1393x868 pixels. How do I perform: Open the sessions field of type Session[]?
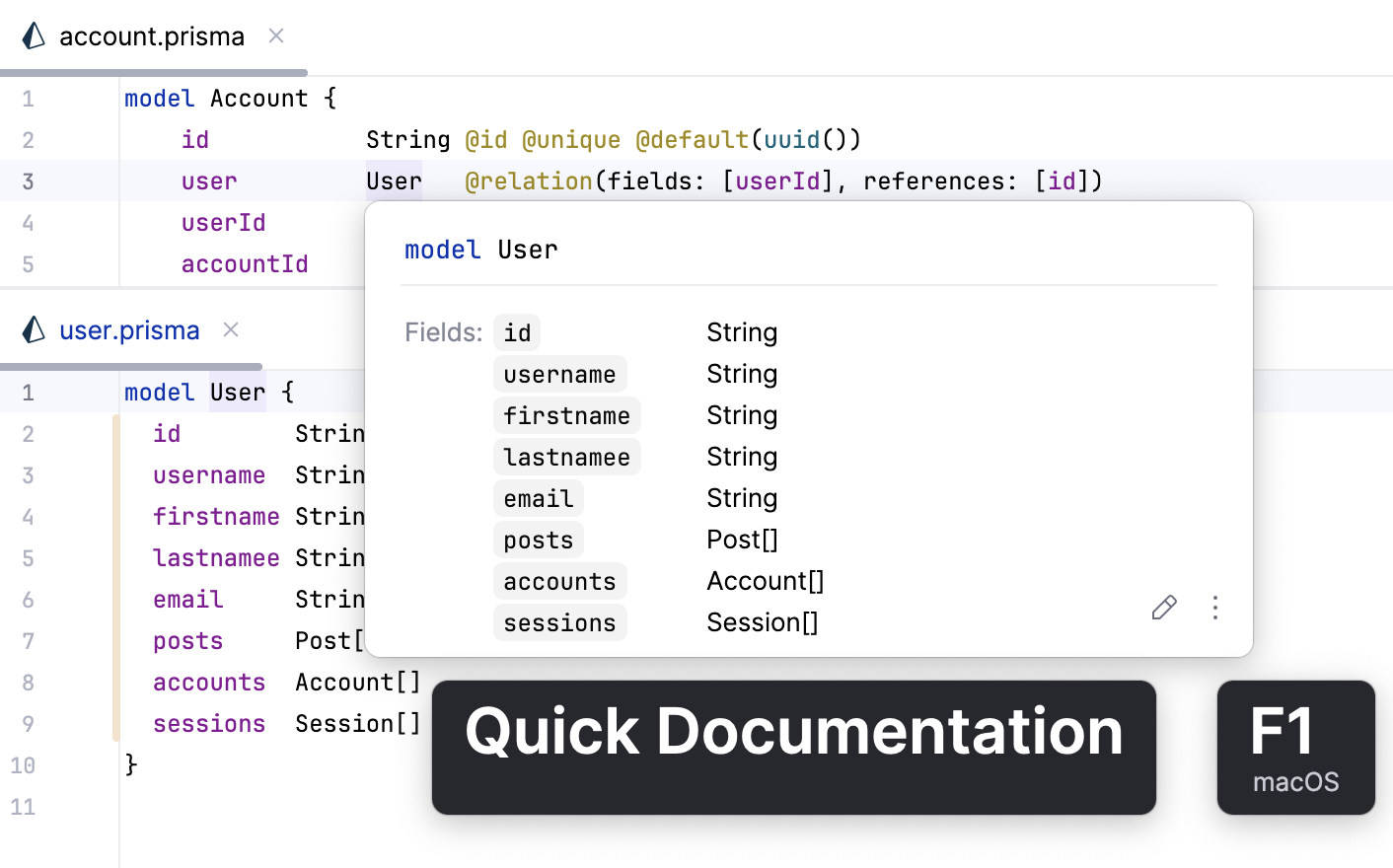click(559, 622)
